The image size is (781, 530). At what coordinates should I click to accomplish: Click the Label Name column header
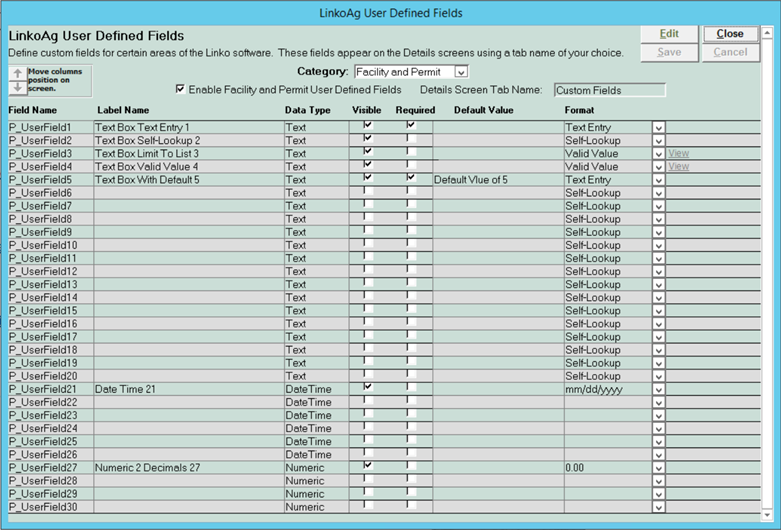(123, 110)
